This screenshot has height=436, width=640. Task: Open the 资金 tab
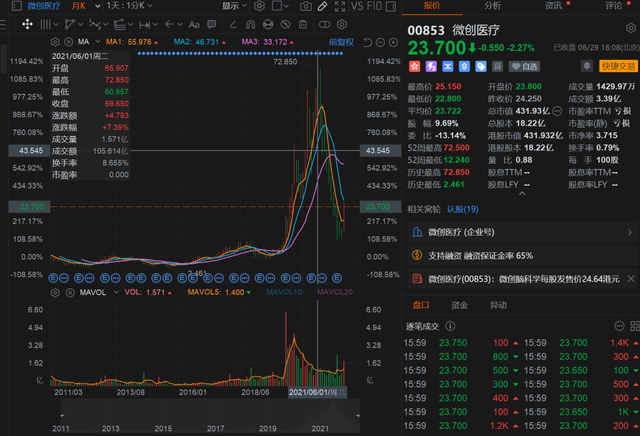coord(460,305)
